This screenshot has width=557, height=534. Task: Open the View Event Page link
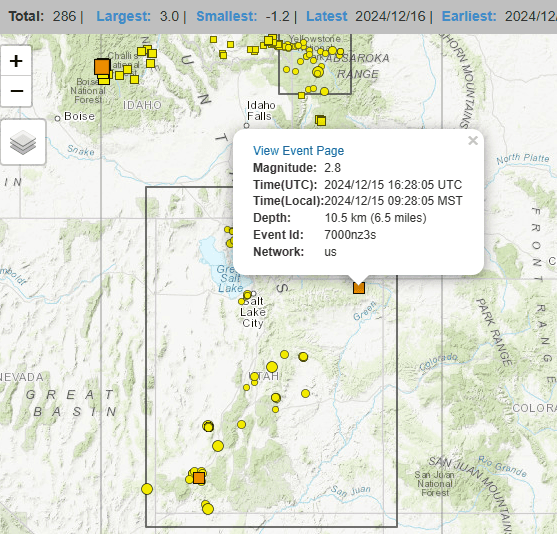click(298, 151)
